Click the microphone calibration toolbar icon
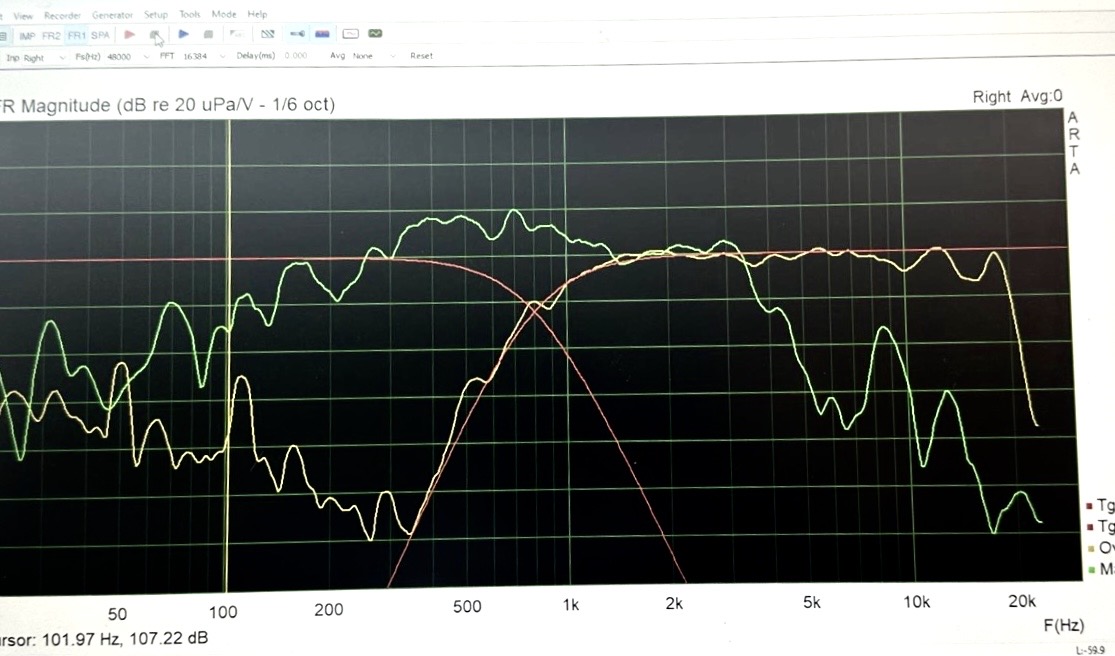The width and height of the screenshot is (1115, 656). click(x=297, y=33)
